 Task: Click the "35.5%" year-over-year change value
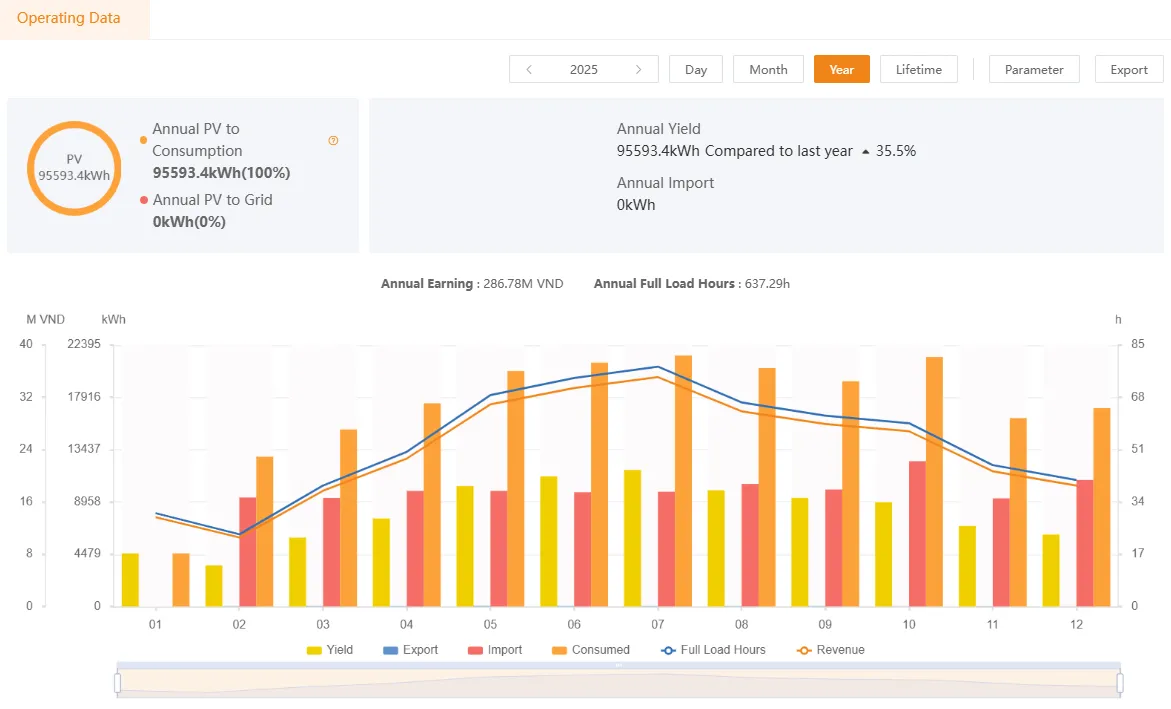point(895,151)
